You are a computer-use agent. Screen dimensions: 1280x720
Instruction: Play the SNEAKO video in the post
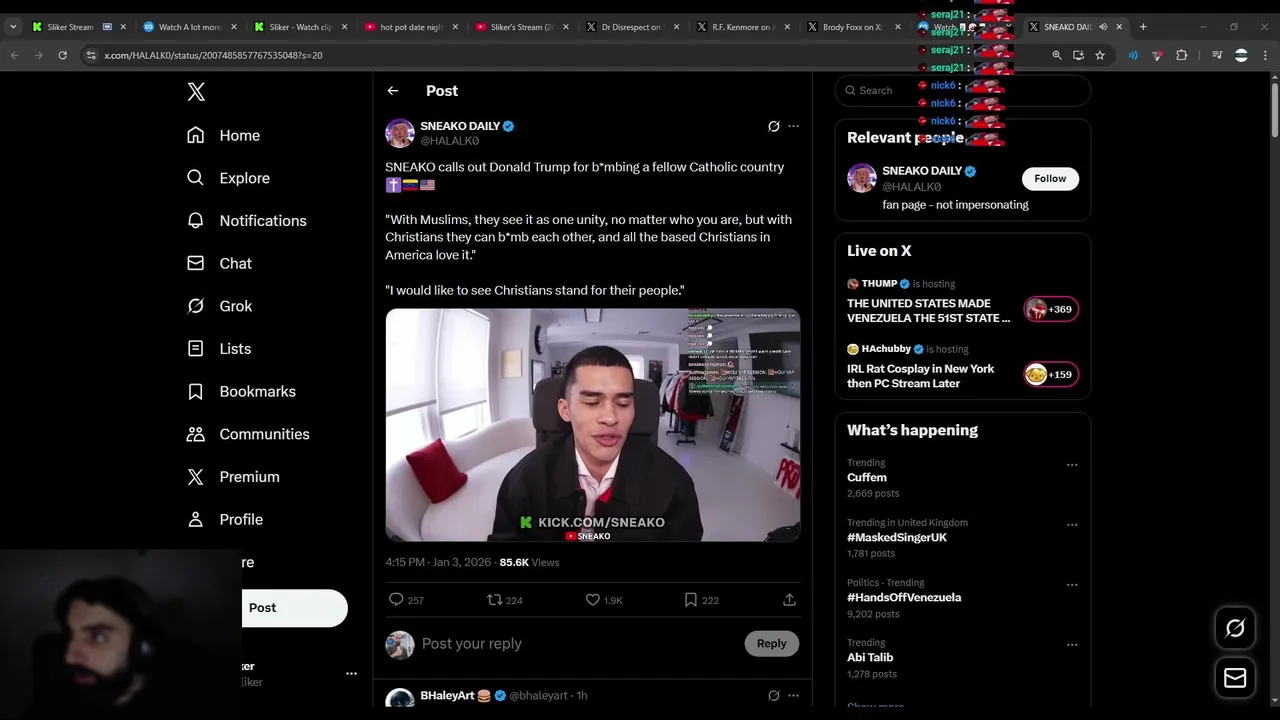tap(593, 425)
